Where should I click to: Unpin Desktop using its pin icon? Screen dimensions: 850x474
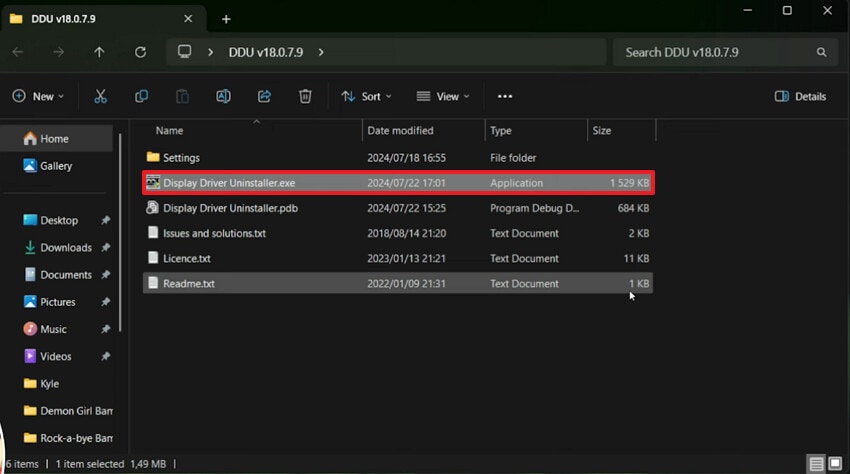106,220
